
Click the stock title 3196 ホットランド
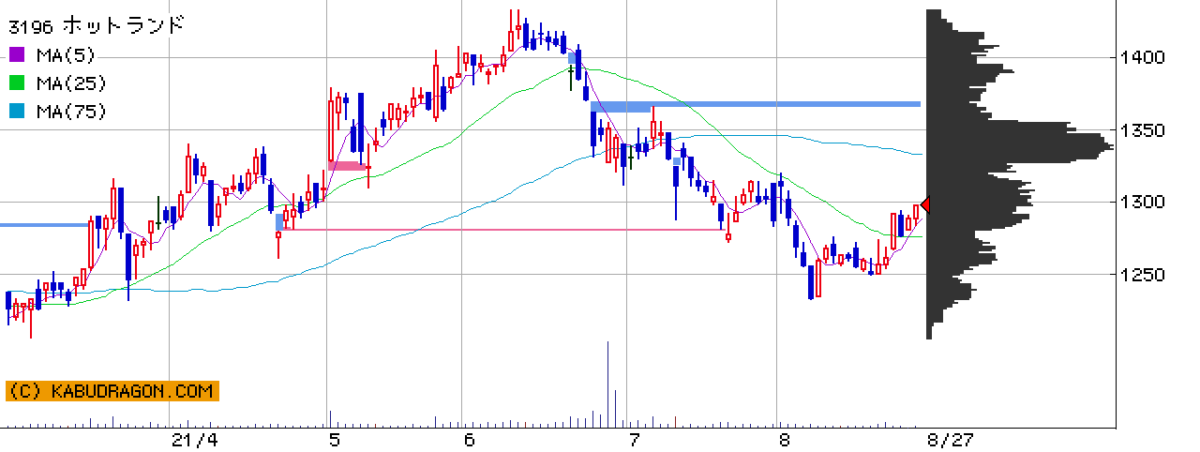coord(96,26)
